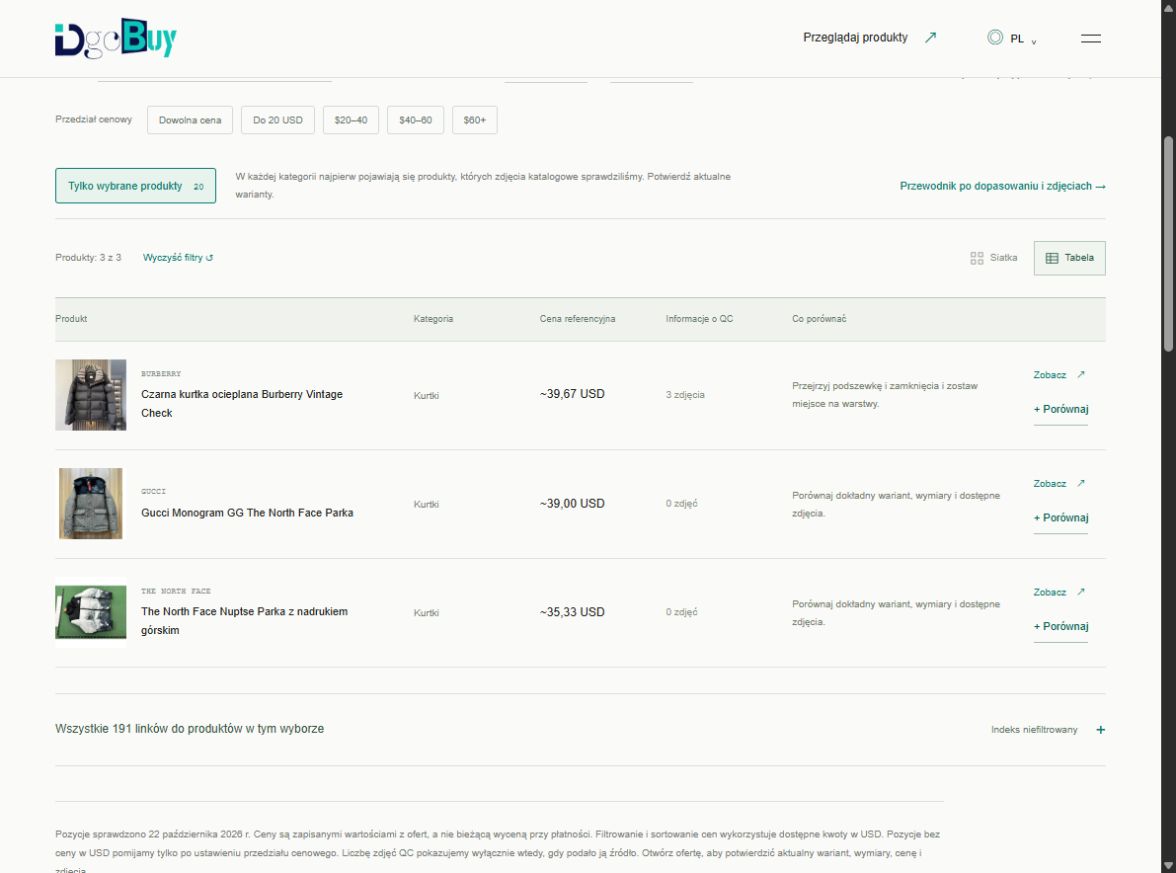Image resolution: width=1176 pixels, height=873 pixels.
Task: Click the arrow icon beside Zobacz for Nuptse
Action: click(1081, 592)
